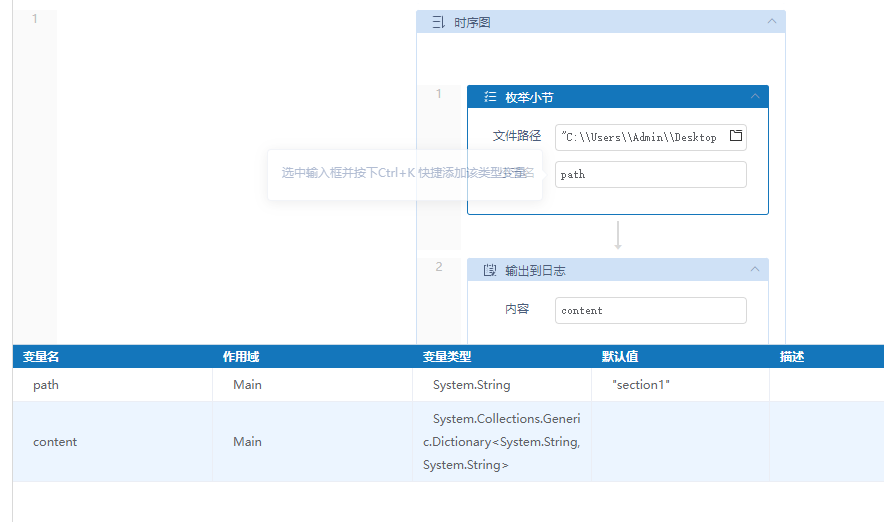Collapse the 时序图 container

(771, 22)
